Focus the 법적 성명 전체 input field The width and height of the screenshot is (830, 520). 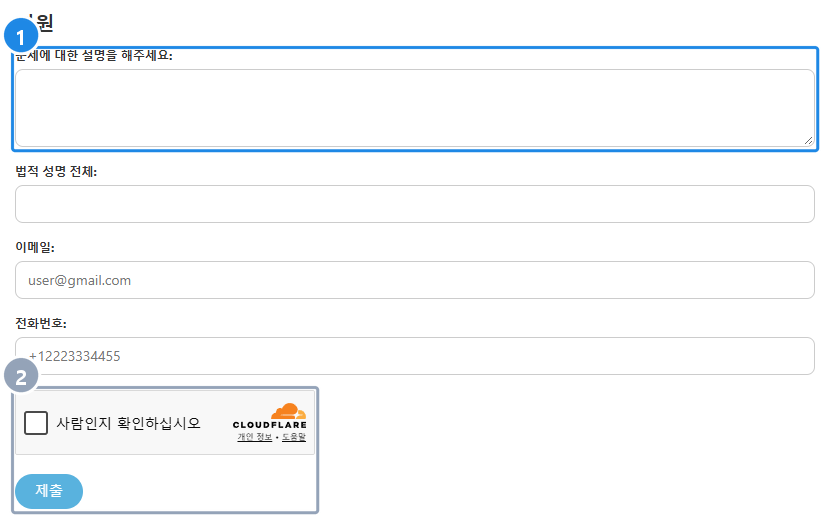pyautogui.click(x=414, y=204)
